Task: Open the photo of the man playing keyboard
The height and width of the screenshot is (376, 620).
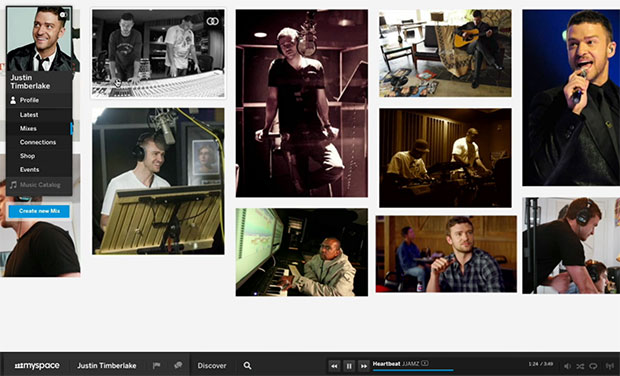Action: click(302, 252)
